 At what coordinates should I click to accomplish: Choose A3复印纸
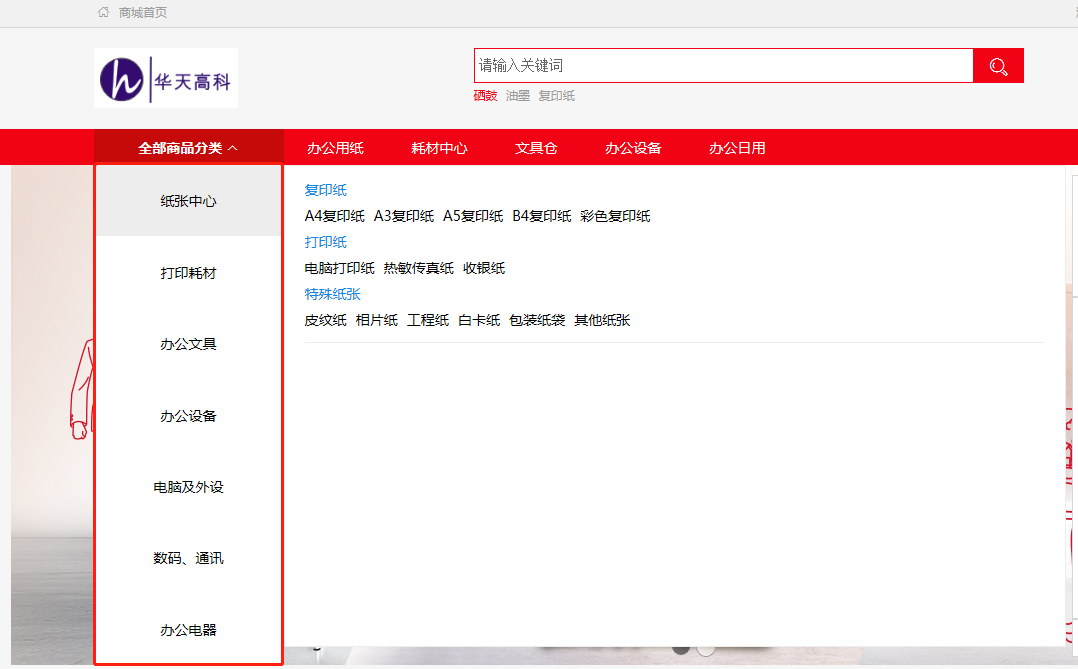(x=404, y=216)
